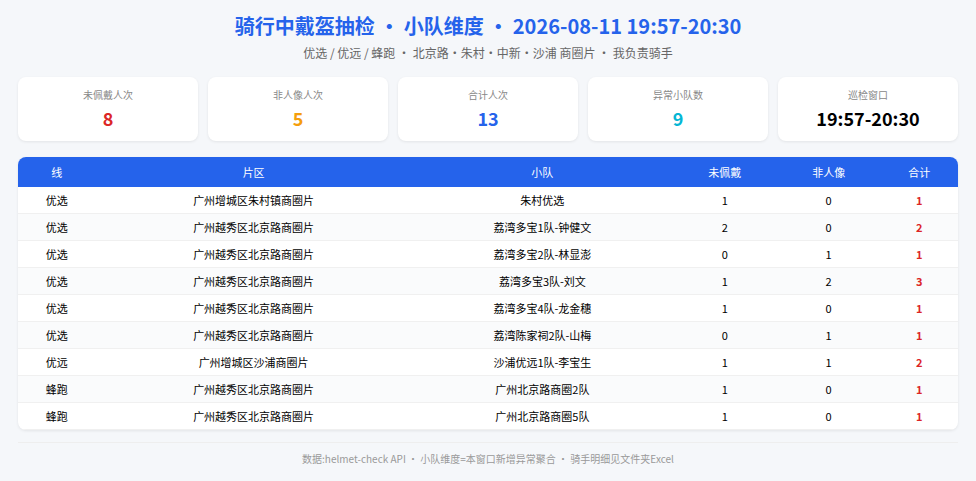Click team 荔湾多宝1队-钟健文
Screen dimensions: 976x481
click(x=542, y=228)
